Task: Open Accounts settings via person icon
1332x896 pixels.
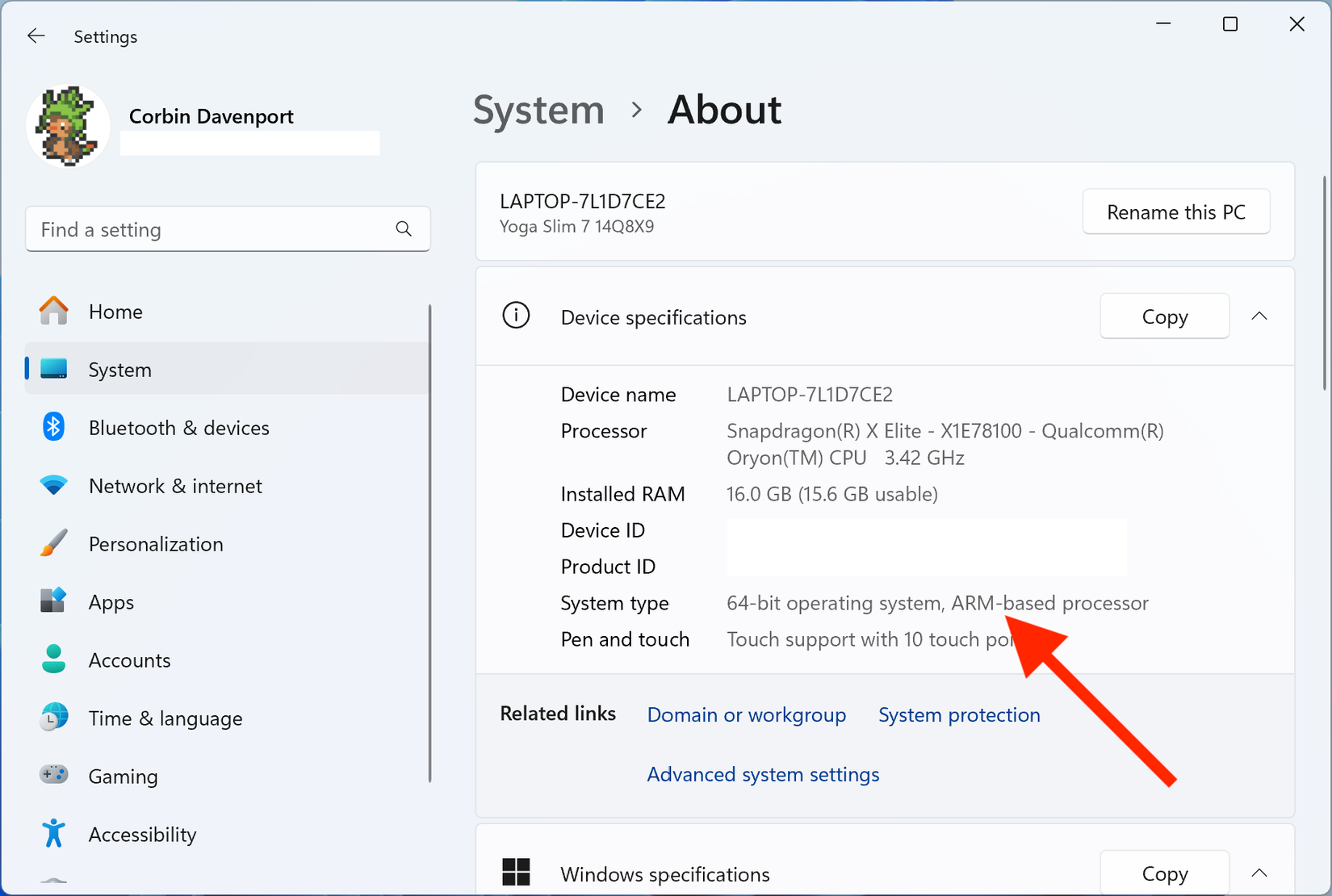Action: 52,659
